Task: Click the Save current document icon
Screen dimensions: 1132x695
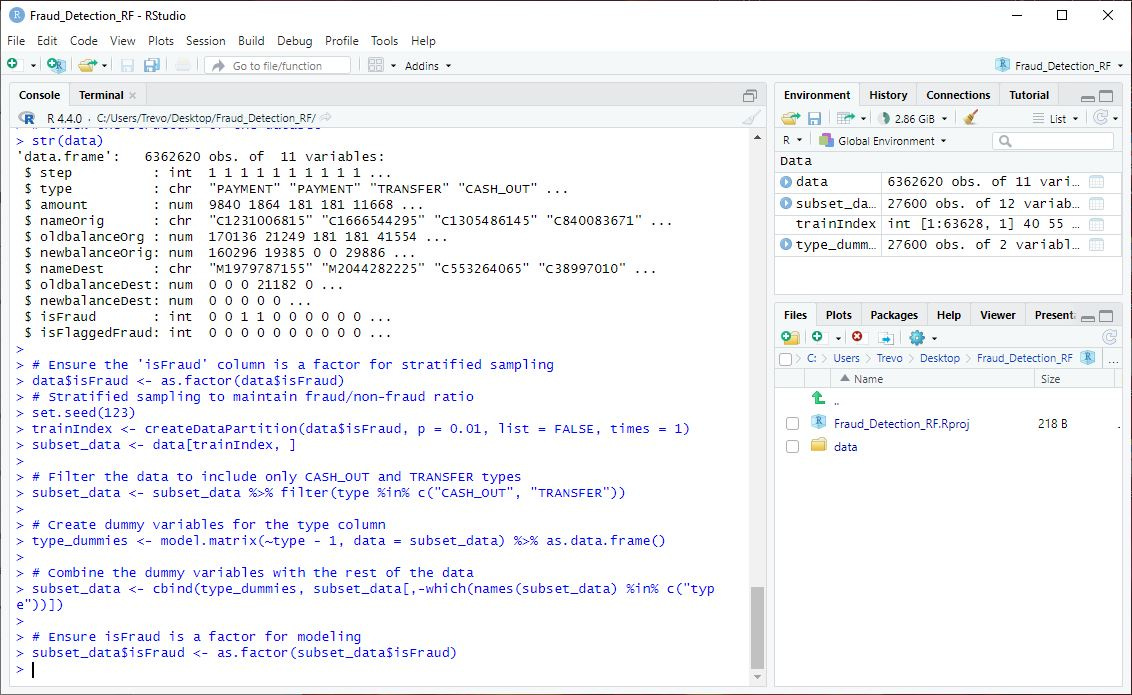Action: (127, 66)
